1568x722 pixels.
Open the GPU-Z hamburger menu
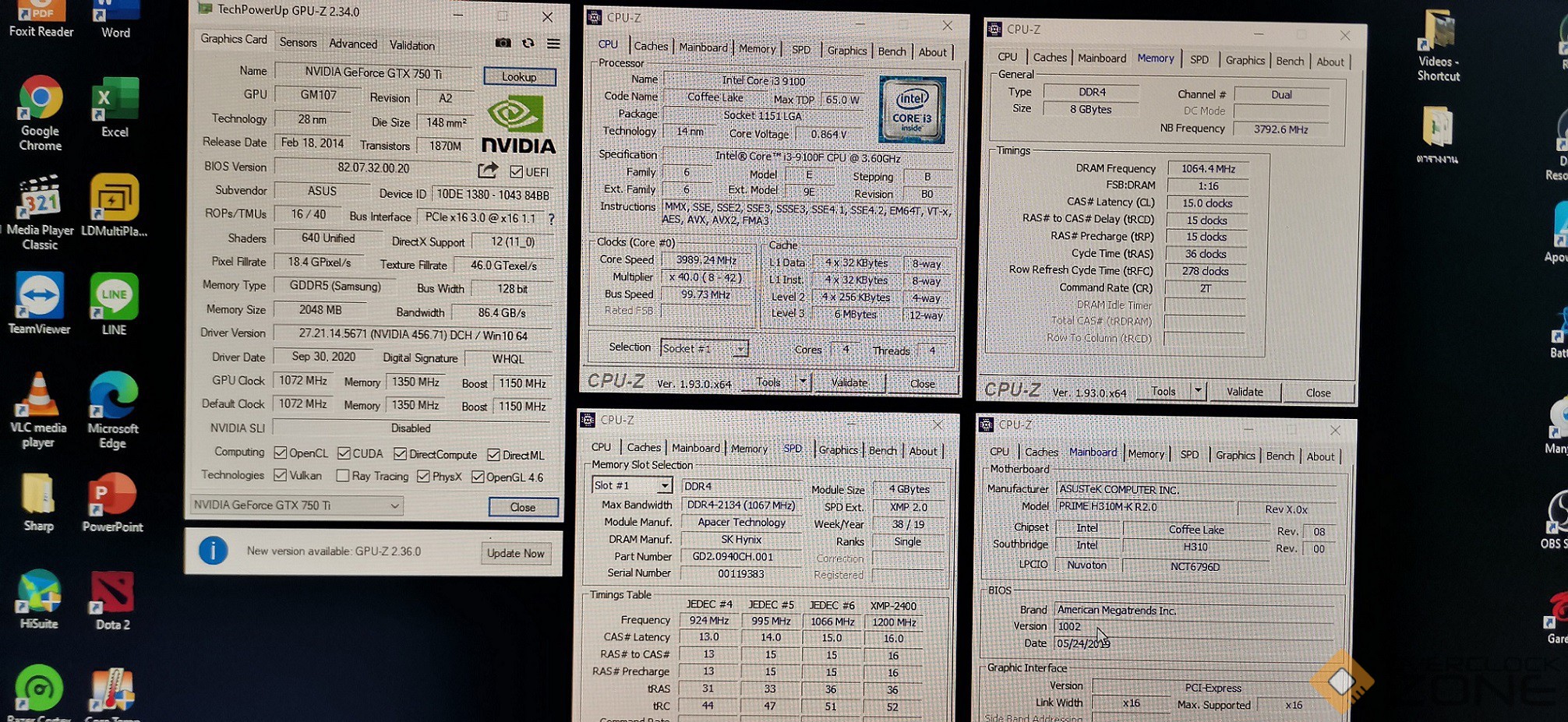pos(553,44)
